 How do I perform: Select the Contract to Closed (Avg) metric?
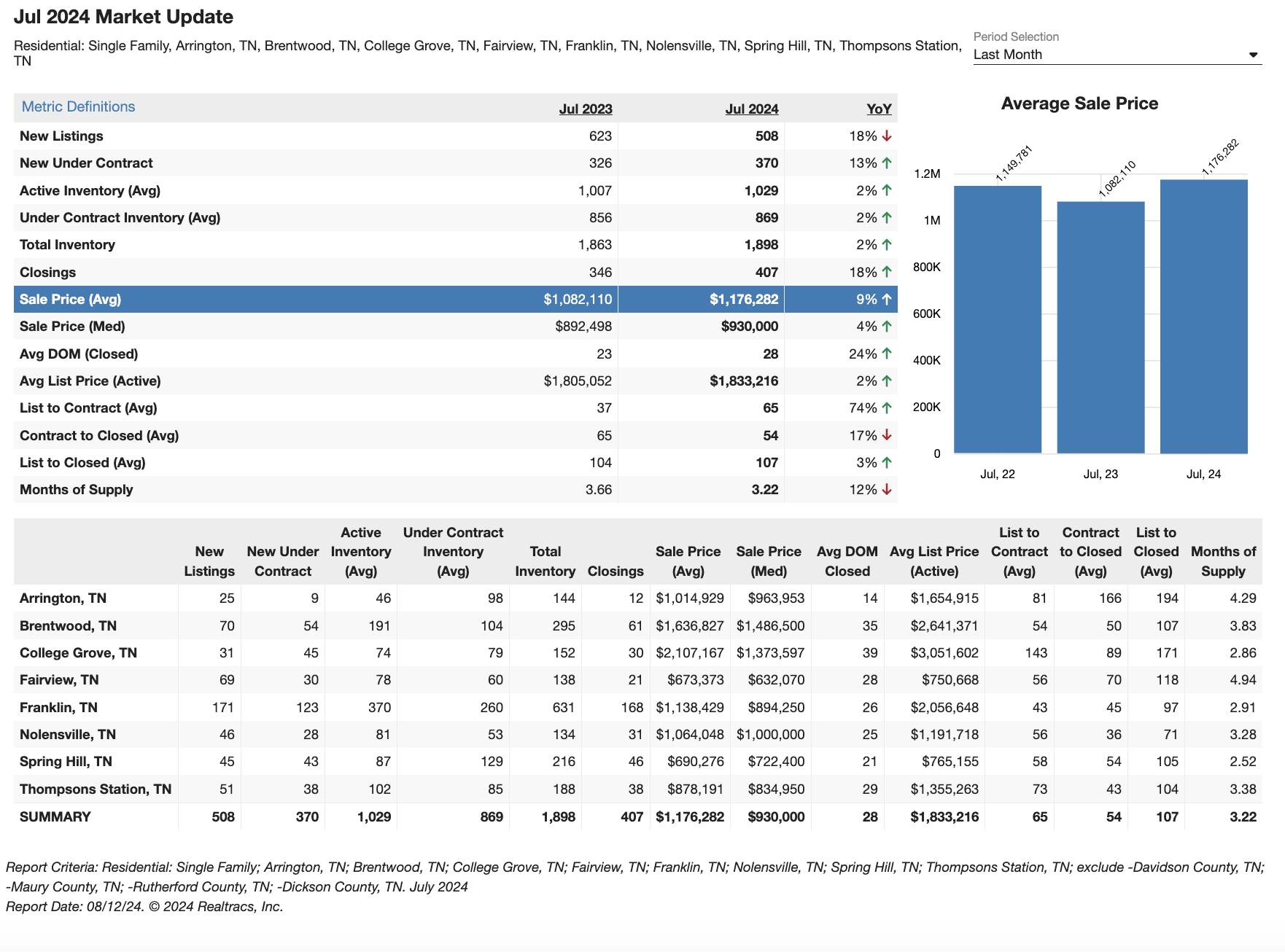456,435
